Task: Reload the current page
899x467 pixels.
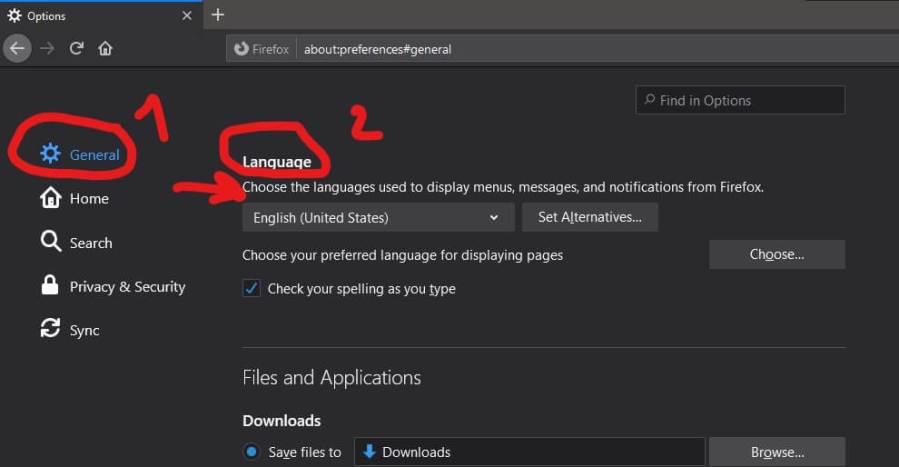Action: 76,48
